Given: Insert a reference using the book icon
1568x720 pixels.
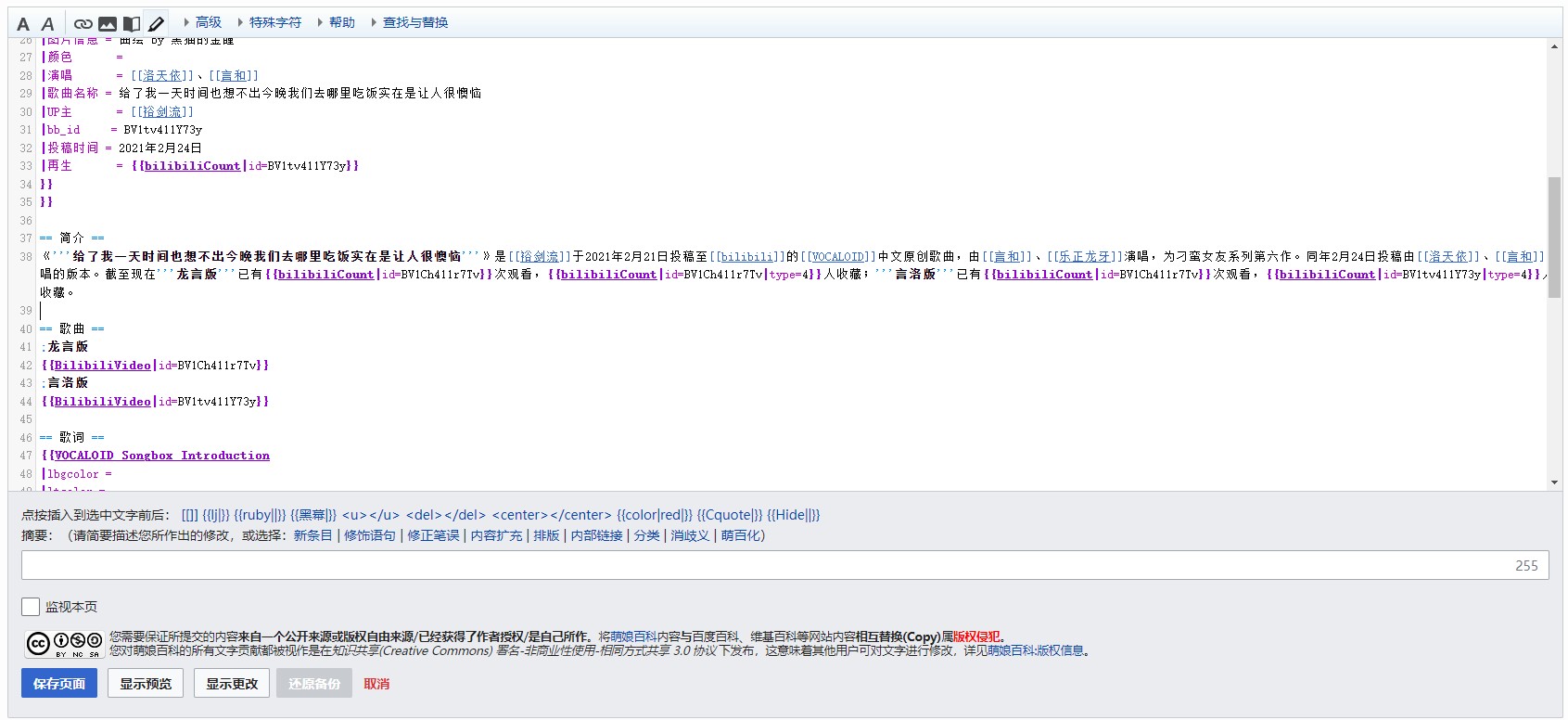Looking at the screenshot, I should (x=132, y=24).
